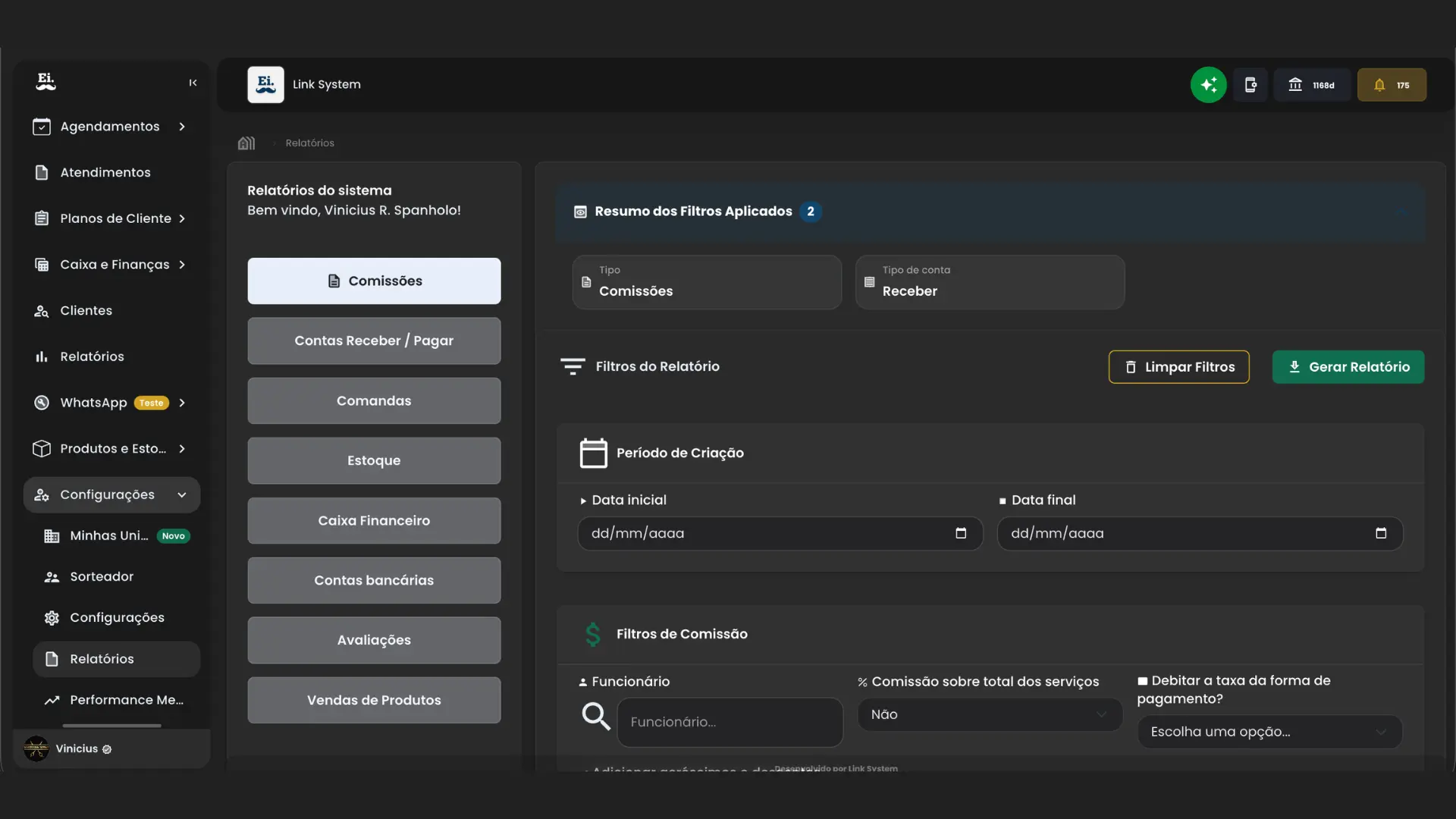Toggle Debitar a taxa da forma de pagamento
Image resolution: width=1456 pixels, height=819 pixels.
click(1143, 681)
